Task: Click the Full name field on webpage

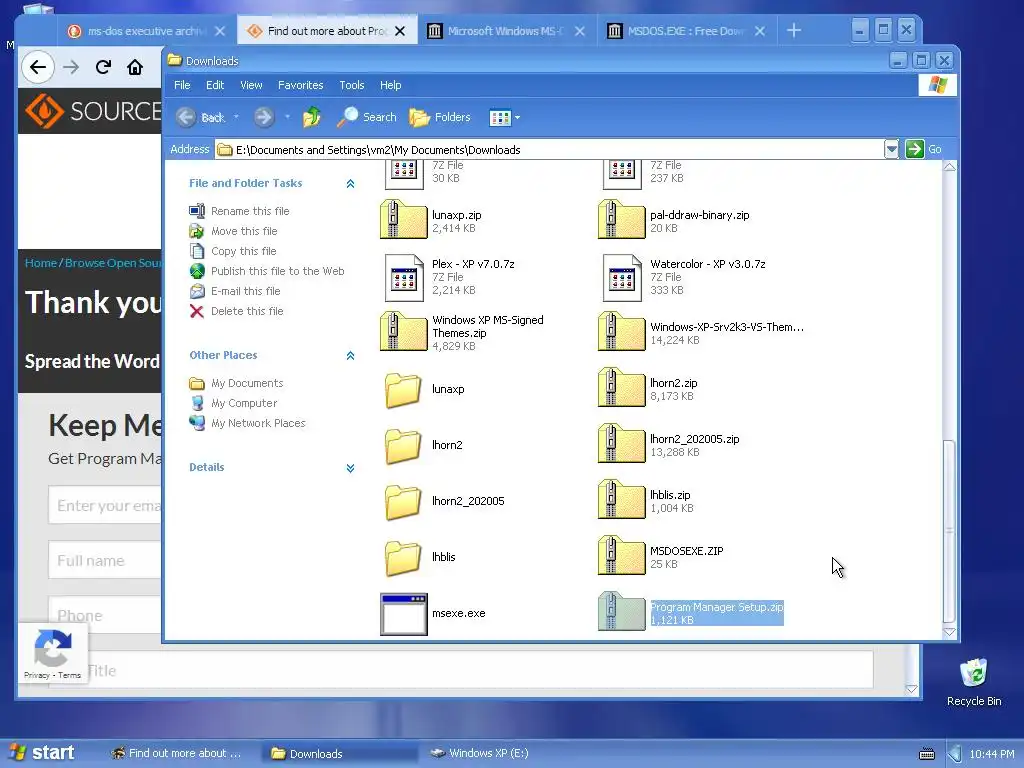Action: pyautogui.click(x=105, y=560)
